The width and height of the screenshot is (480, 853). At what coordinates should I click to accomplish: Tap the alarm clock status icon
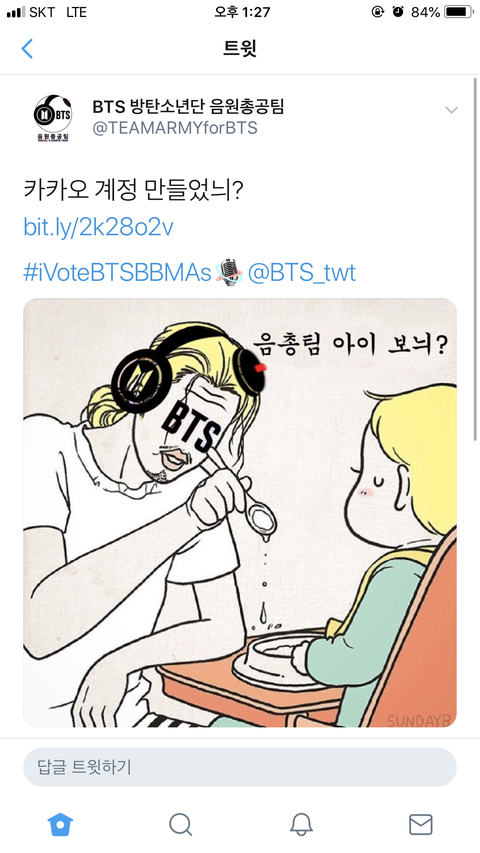[398, 11]
